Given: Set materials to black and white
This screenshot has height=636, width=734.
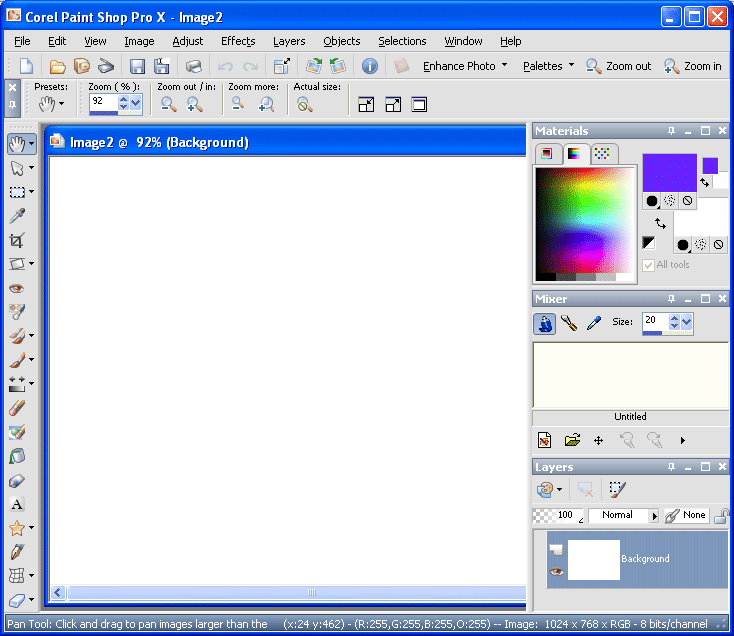Looking at the screenshot, I should click(x=648, y=243).
